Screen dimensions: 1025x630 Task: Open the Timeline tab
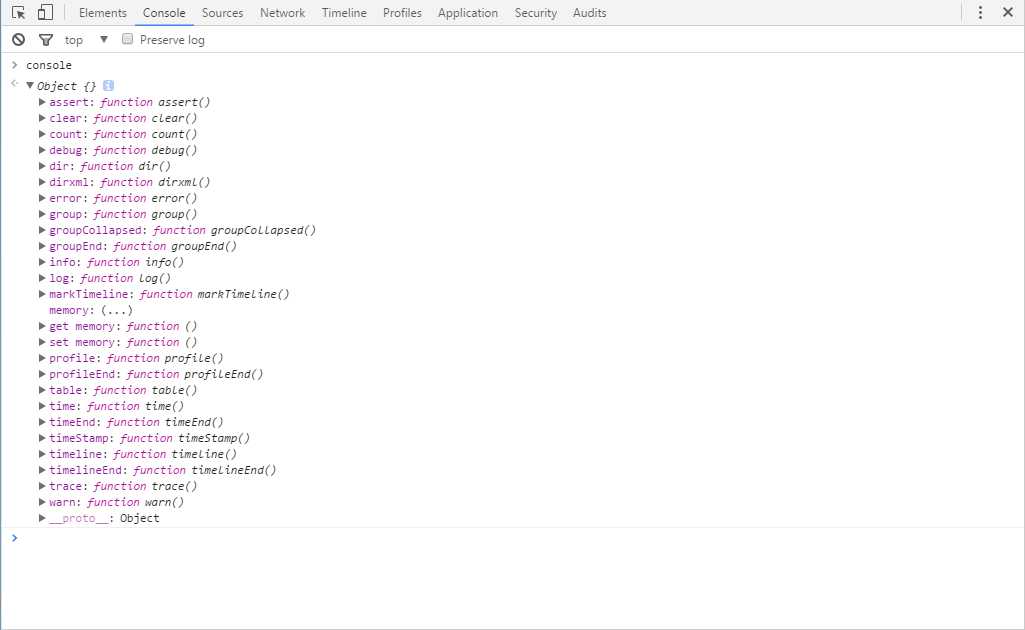[x=344, y=12]
